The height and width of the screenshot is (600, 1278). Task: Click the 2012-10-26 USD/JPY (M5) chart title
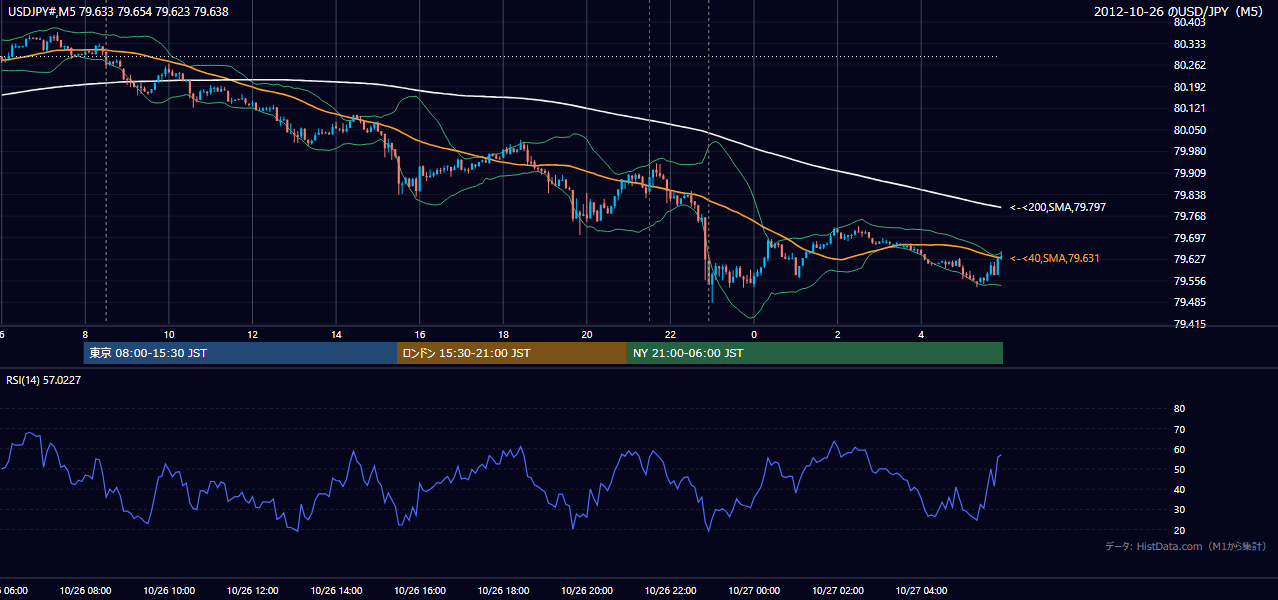[1180, 12]
